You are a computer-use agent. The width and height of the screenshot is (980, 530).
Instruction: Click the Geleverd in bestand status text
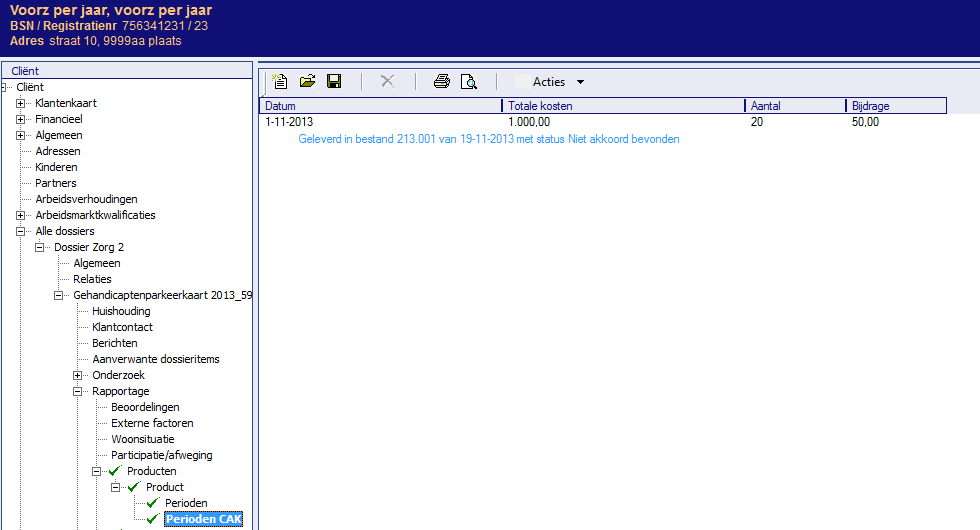[x=488, y=139]
